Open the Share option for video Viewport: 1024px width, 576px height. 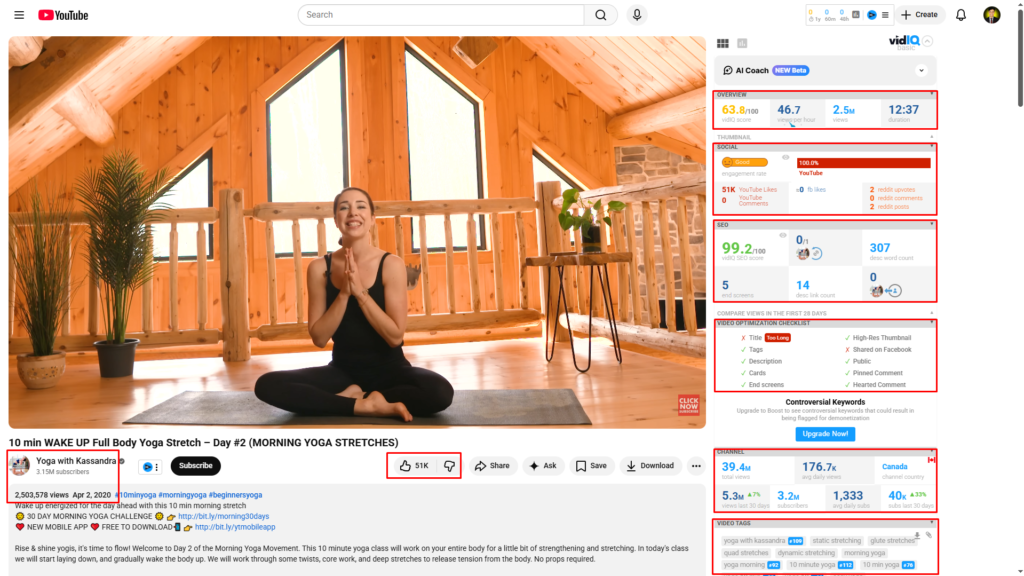[x=491, y=466]
